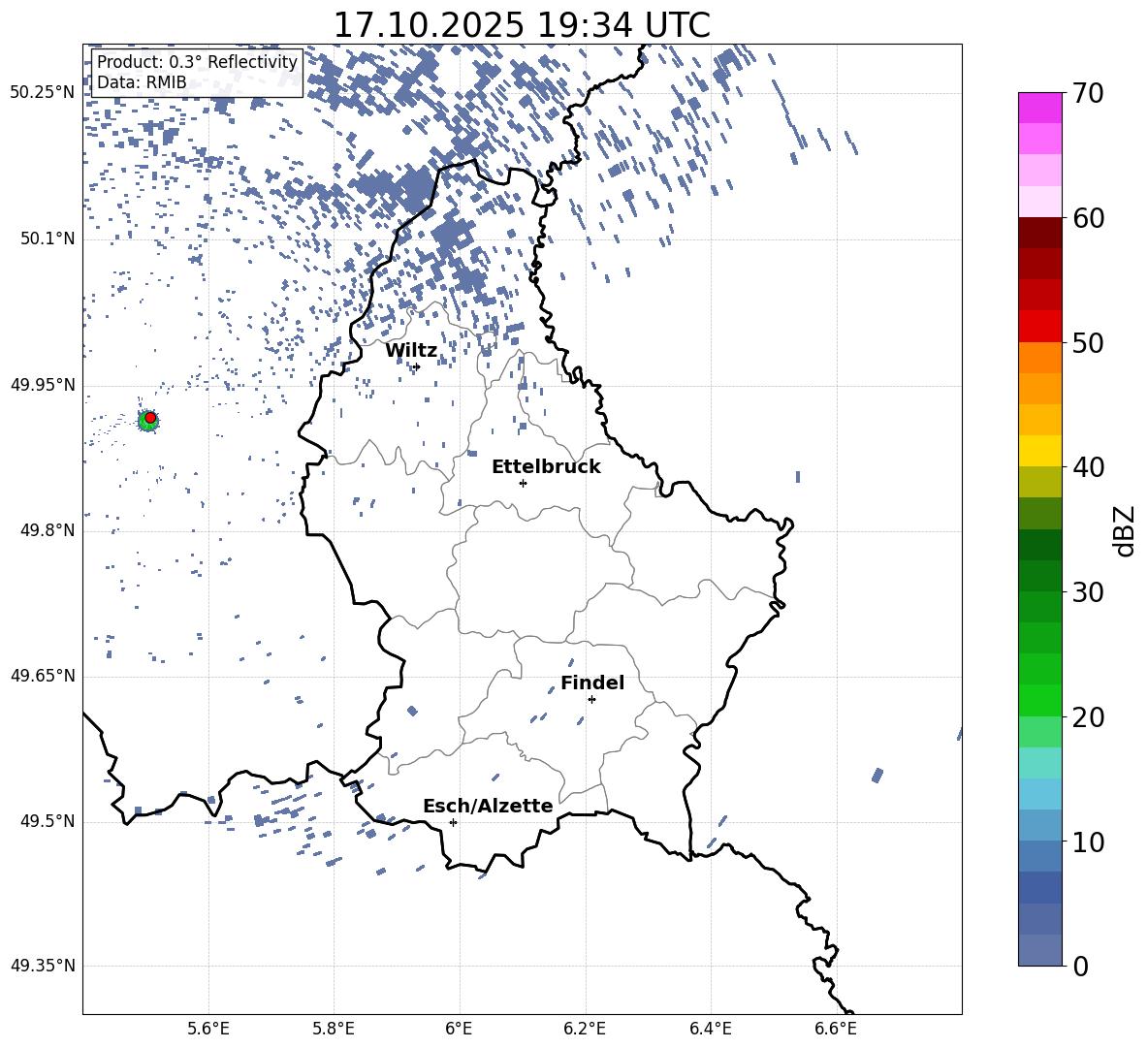
Task: Click the 'Product: 0.3° Reflectivity' legend text
Action: (197, 62)
